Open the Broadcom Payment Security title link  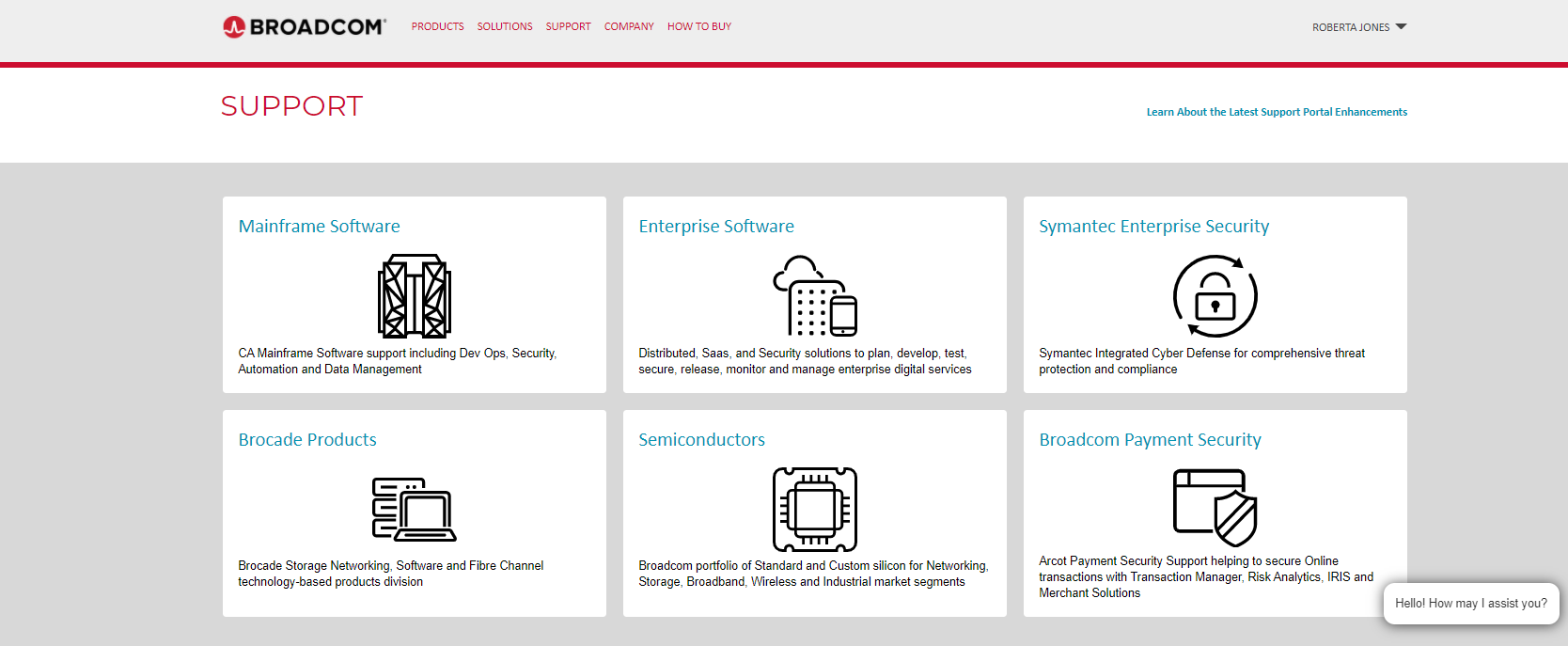point(1151,439)
